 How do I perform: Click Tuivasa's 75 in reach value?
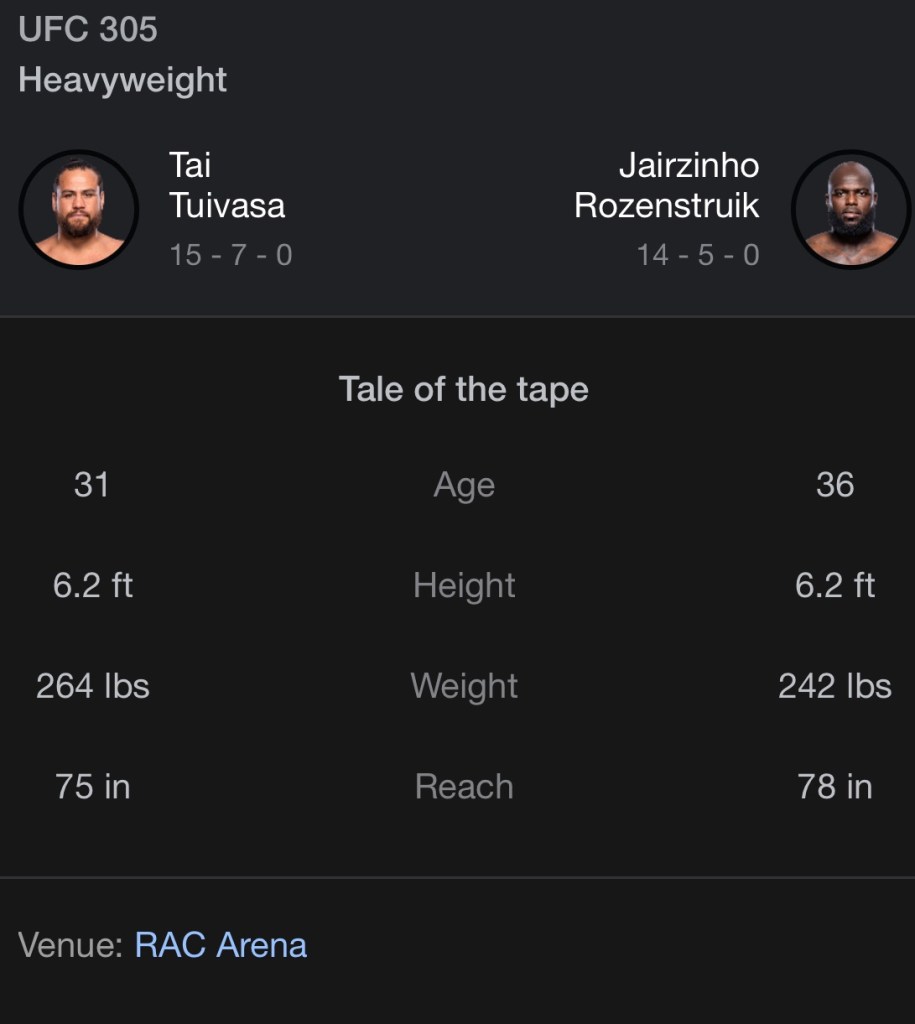93,787
